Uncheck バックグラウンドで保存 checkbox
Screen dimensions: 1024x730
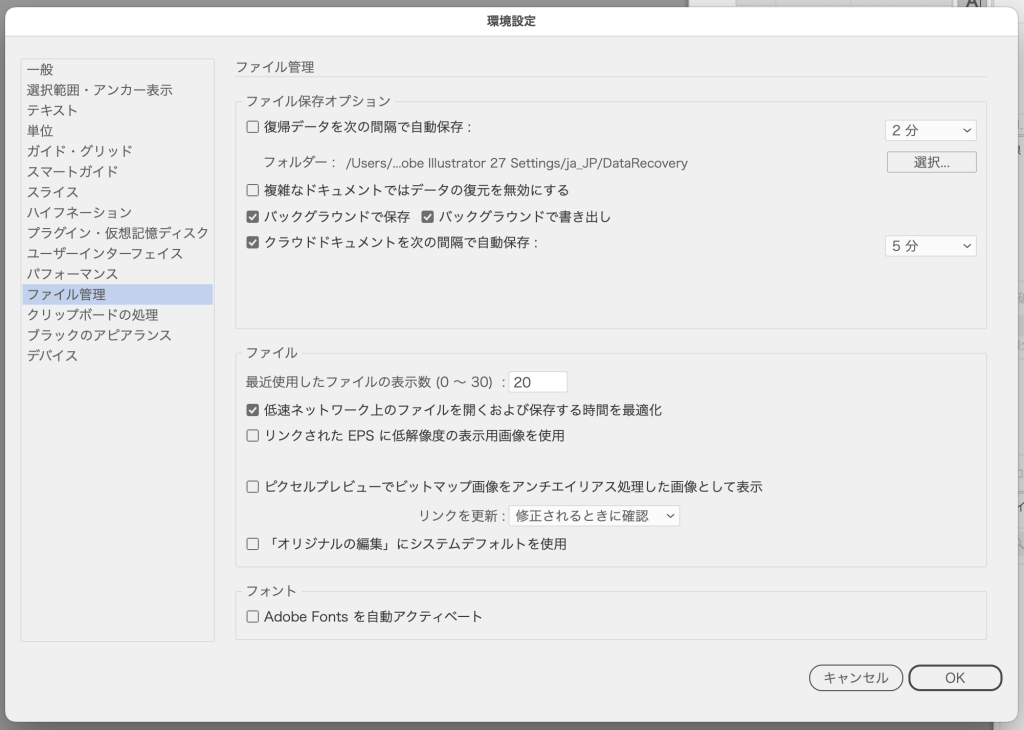253,217
